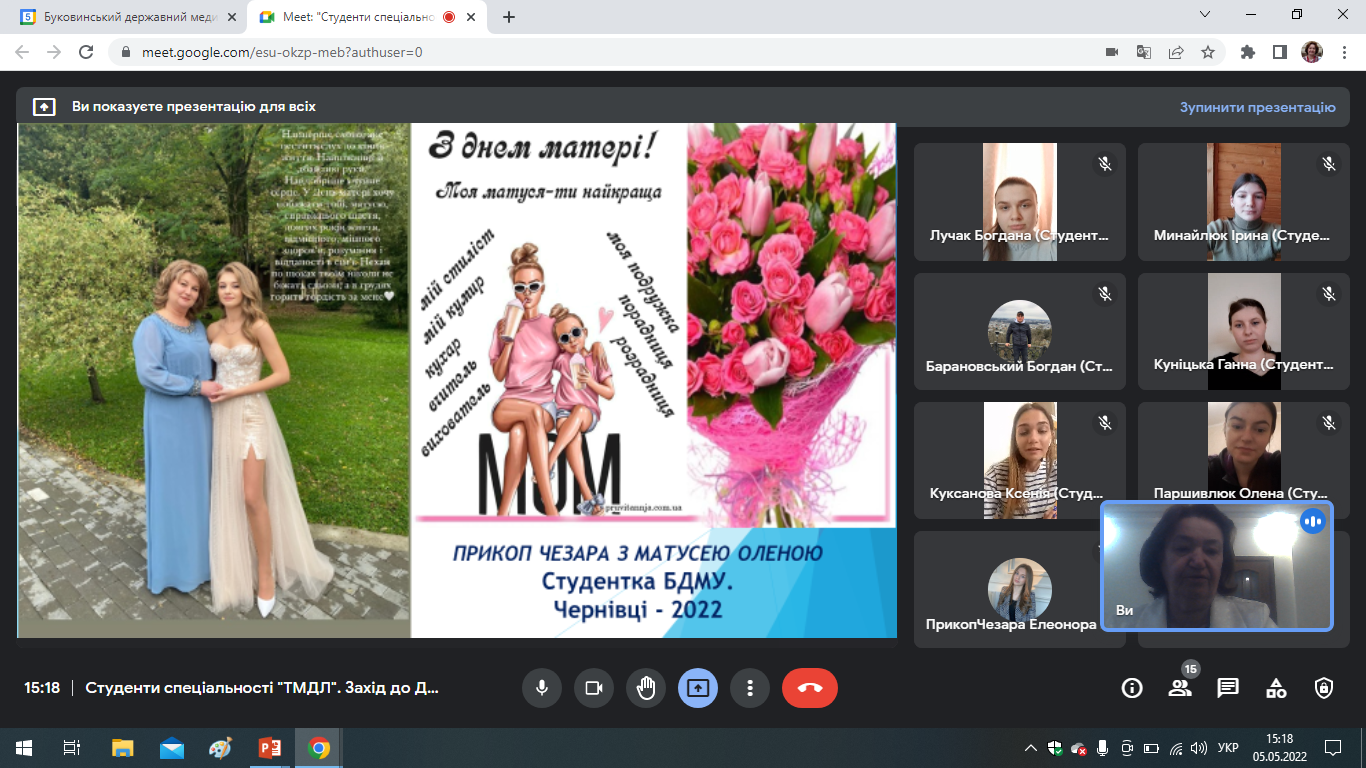The image size is (1366, 768).
Task: Switch to Буковинський державний мед browser tab
Action: (120, 17)
